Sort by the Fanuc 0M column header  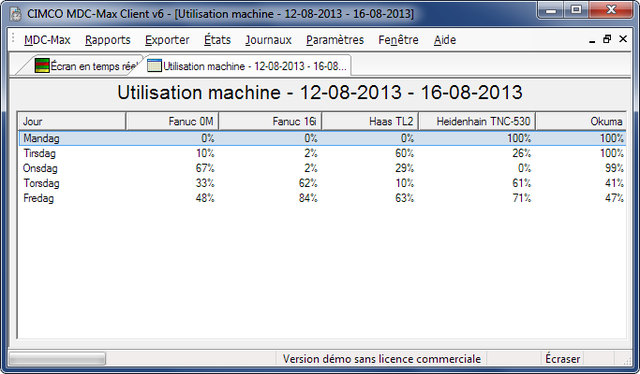172,121
